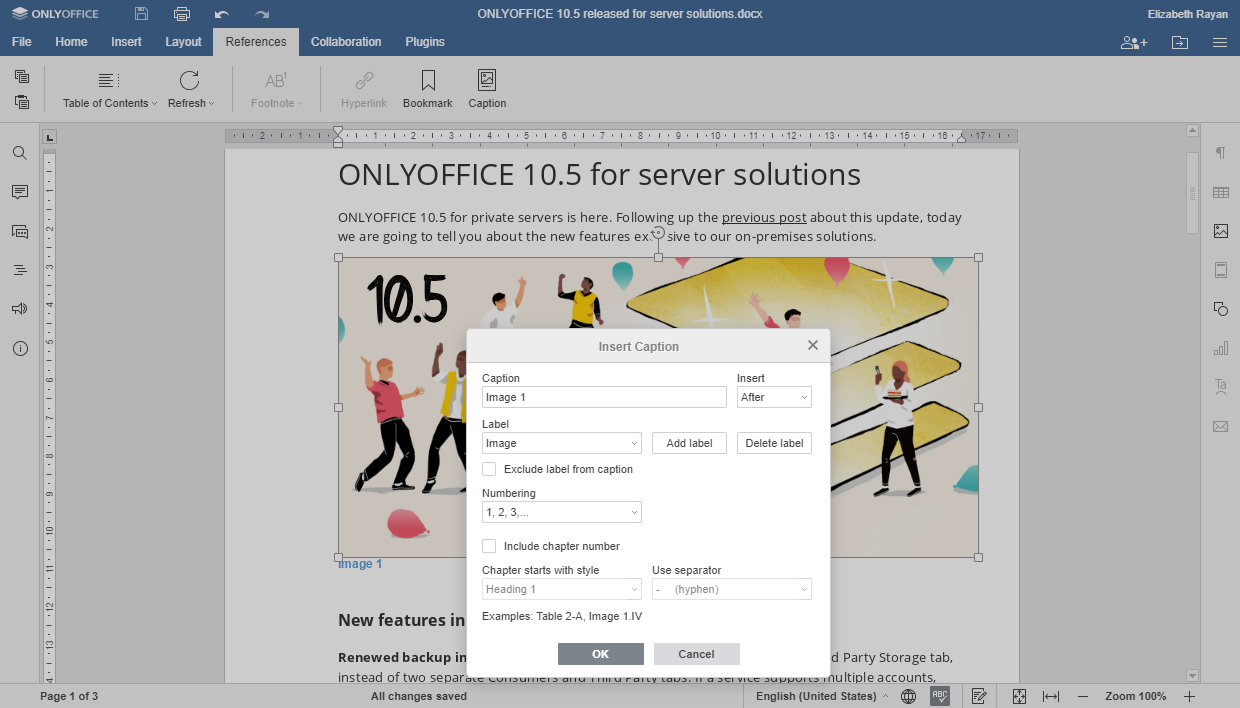Open Image settings in the right sidebar
This screenshot has width=1240, height=708.
tap(1220, 231)
